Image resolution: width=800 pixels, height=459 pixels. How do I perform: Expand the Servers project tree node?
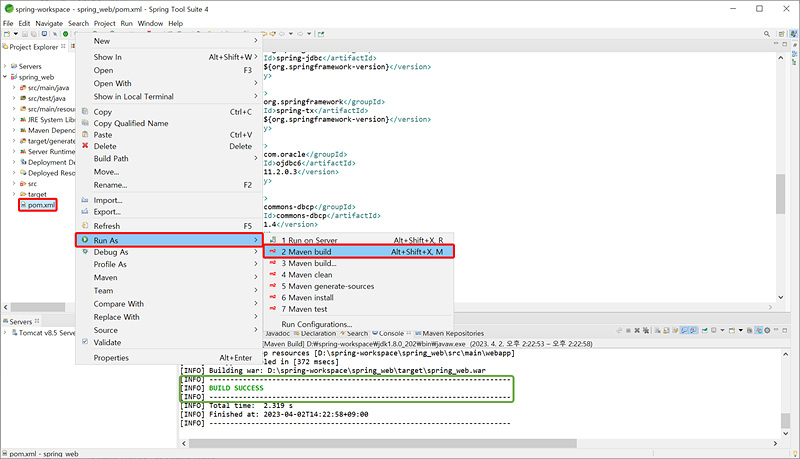(5, 66)
